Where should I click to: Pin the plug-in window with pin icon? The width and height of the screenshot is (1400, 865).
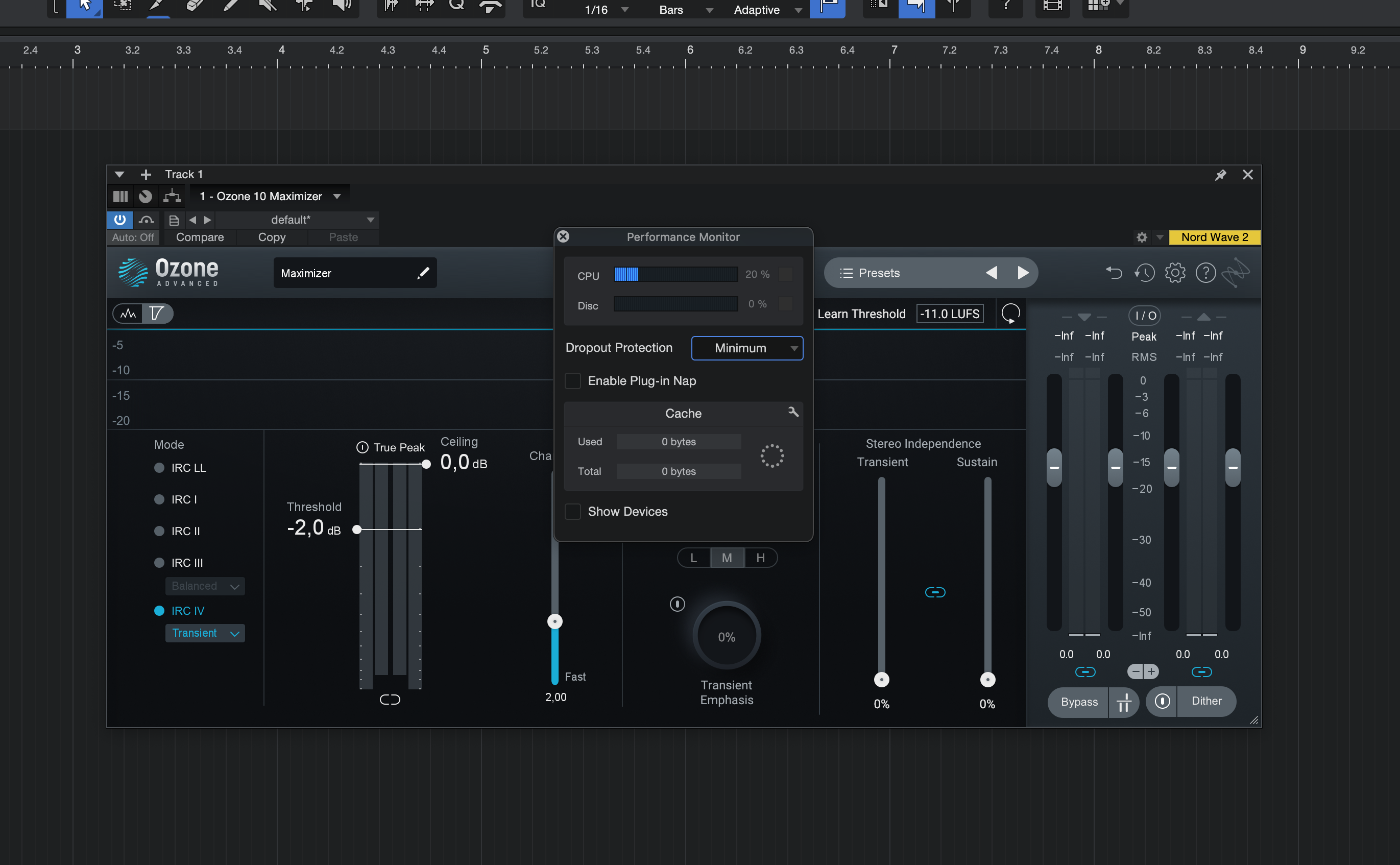[x=1220, y=175]
